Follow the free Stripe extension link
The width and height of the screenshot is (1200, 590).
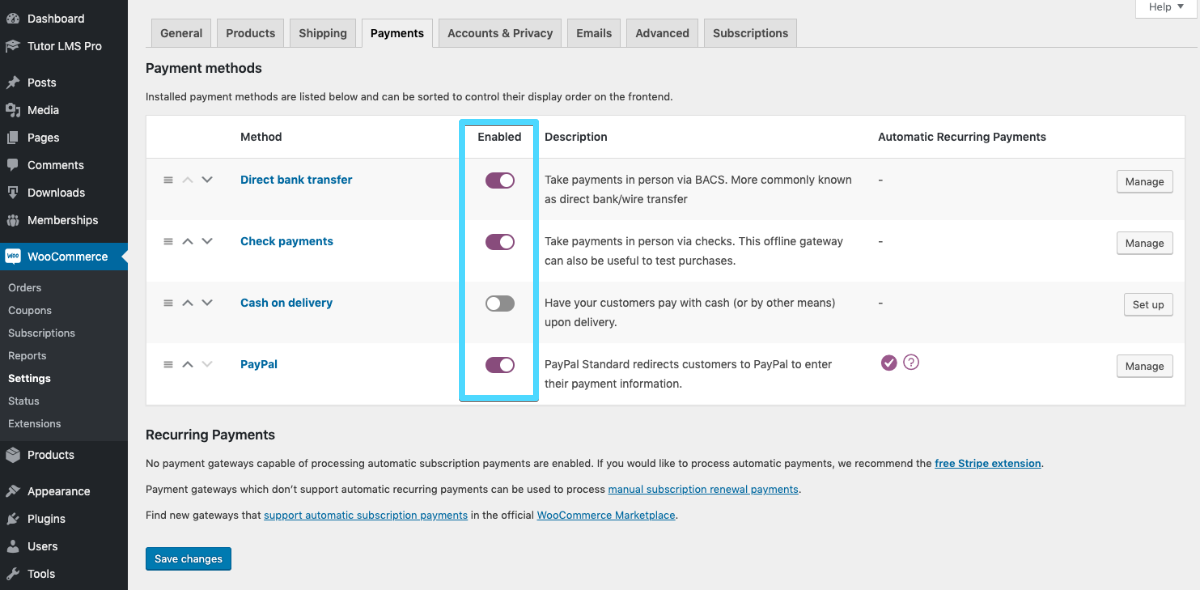pyautogui.click(x=988, y=463)
